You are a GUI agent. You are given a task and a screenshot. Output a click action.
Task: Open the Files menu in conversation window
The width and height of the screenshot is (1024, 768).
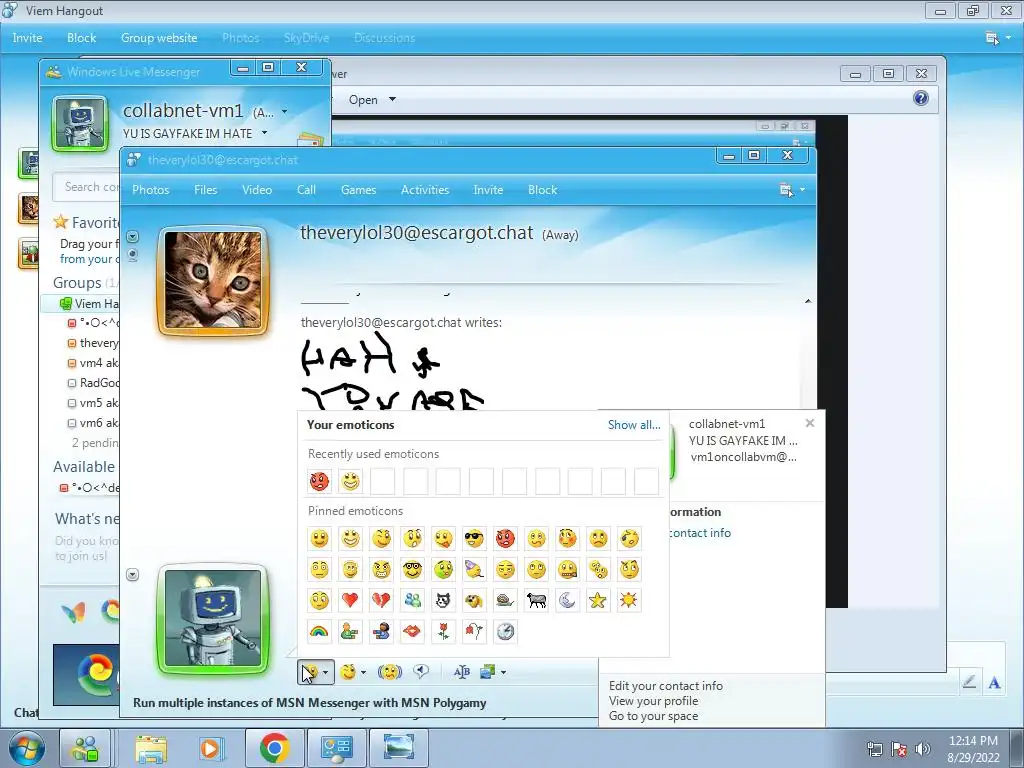(x=206, y=190)
